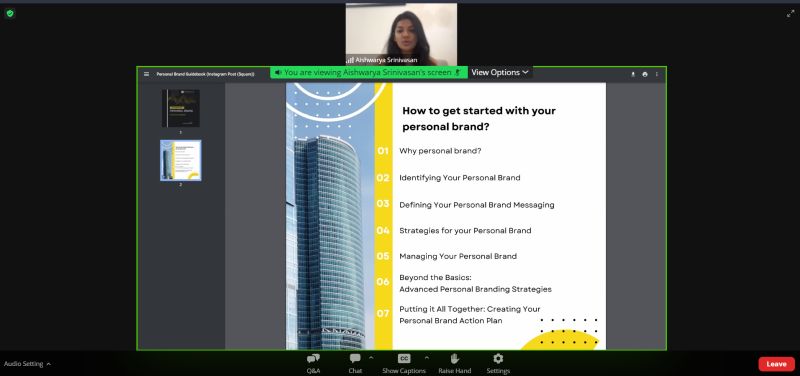This screenshot has width=800, height=376.
Task: Raise Hand in the webinar
Action: pyautogui.click(x=455, y=363)
